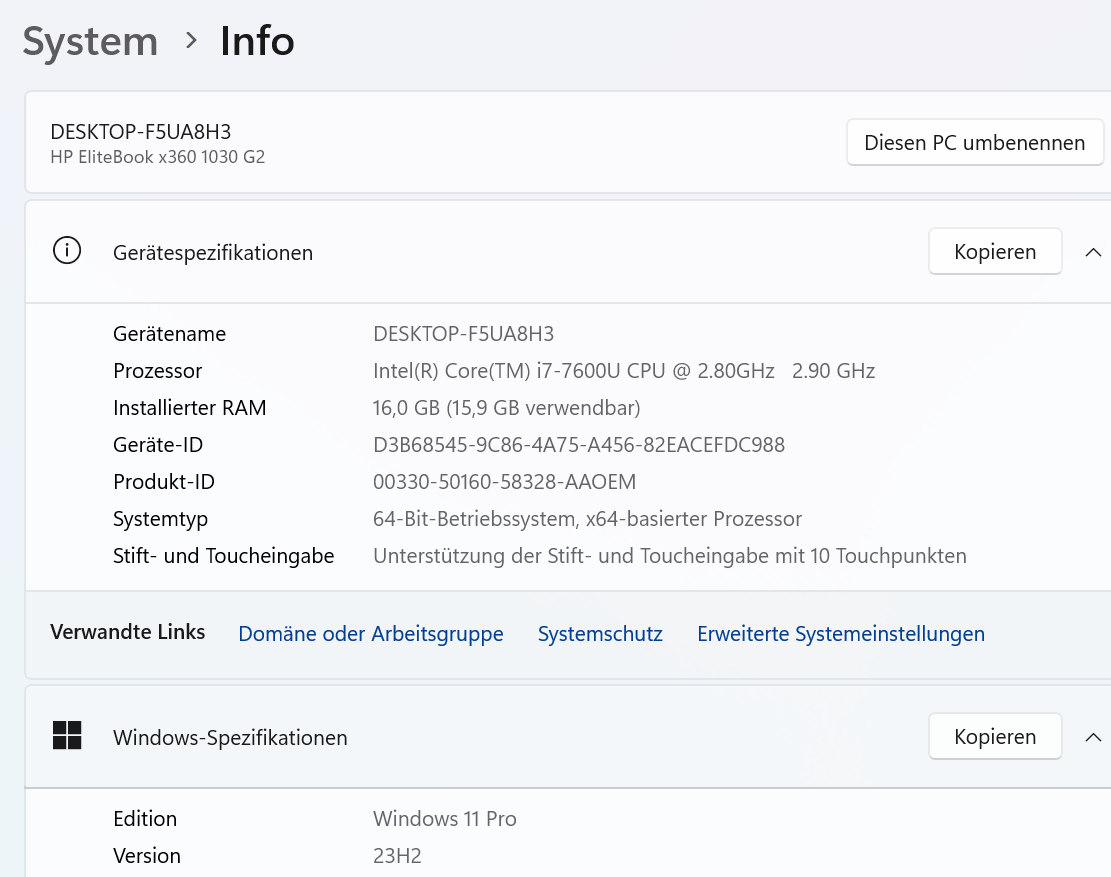This screenshot has width=1111, height=877.
Task: Click the Version label
Action: 147,856
